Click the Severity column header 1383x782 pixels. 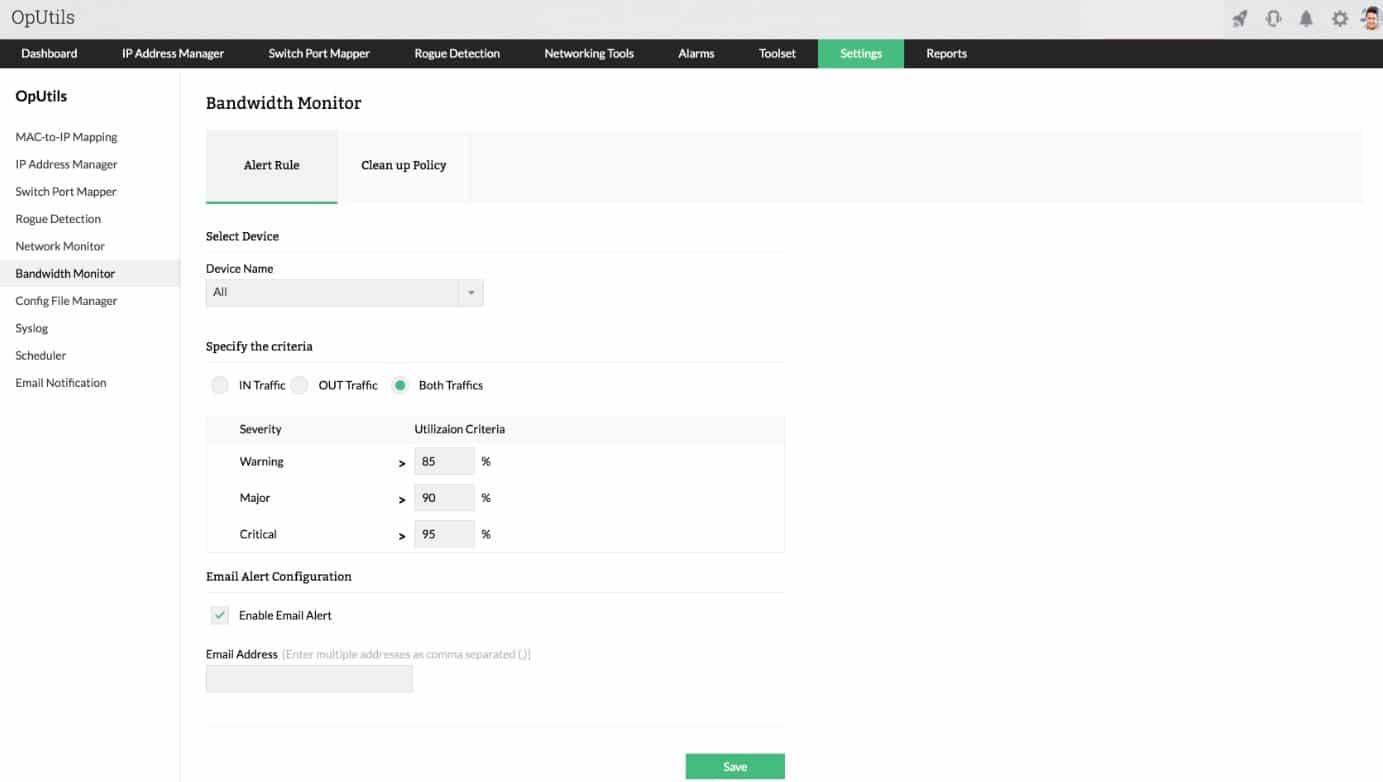(x=260, y=429)
